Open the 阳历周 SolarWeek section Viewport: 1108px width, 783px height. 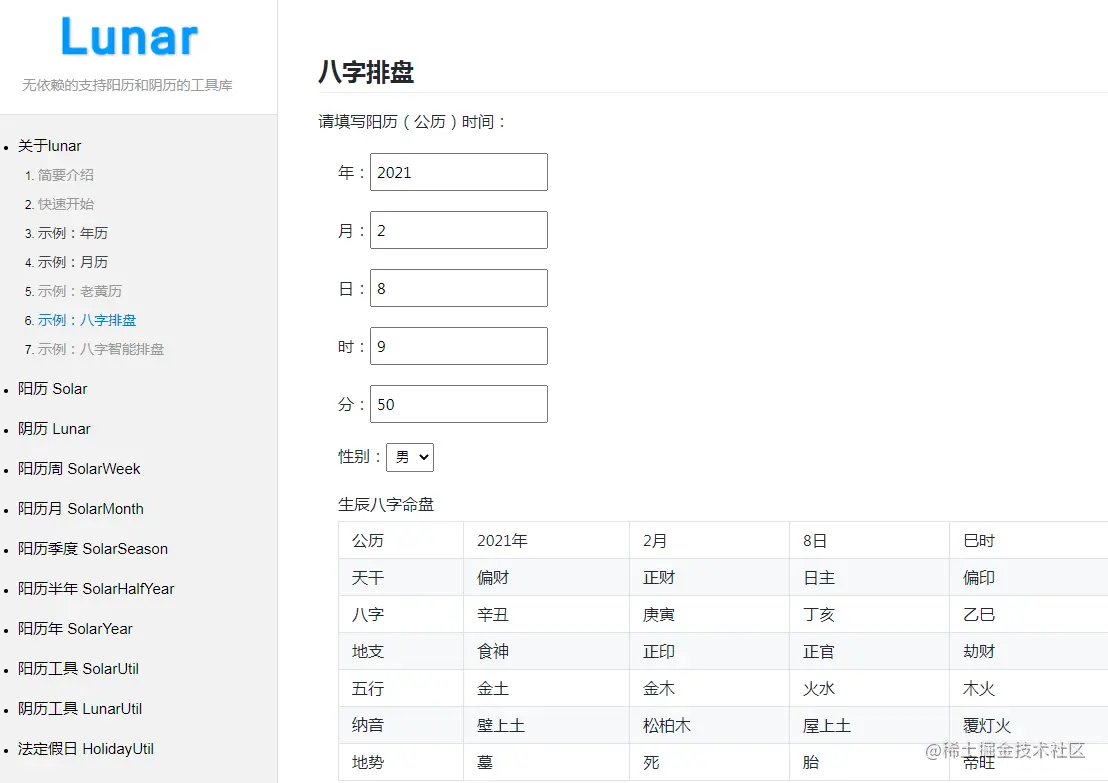(x=79, y=469)
